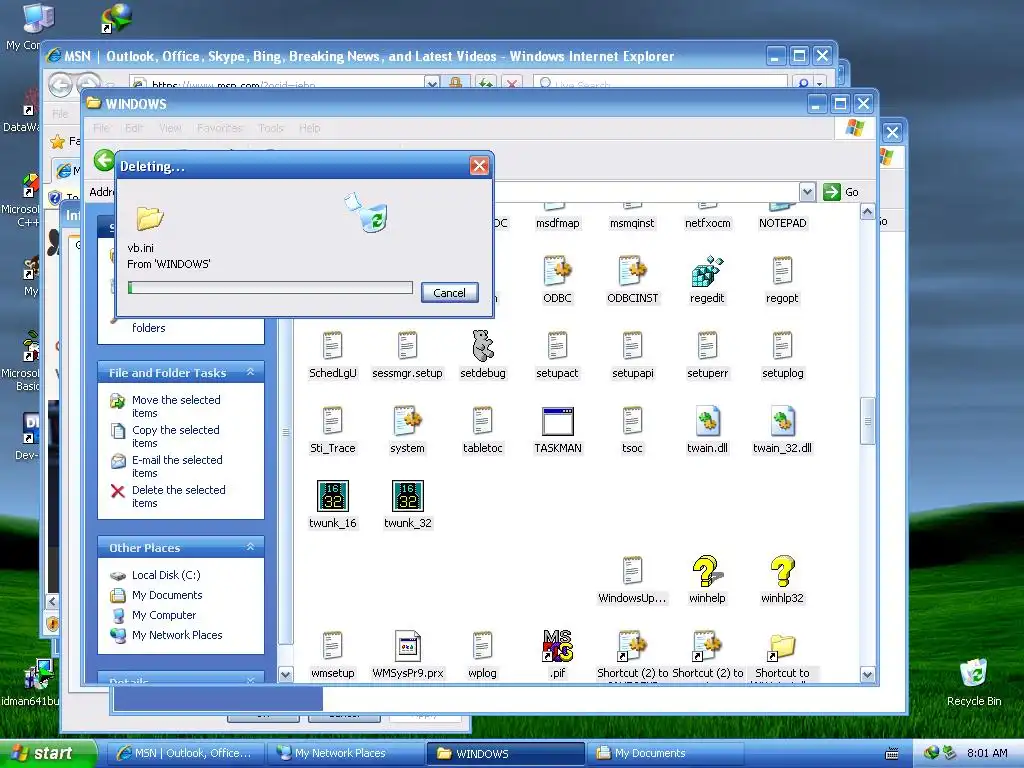Open the View menu in WINDOWS
Image resolution: width=1024 pixels, height=768 pixels.
click(x=170, y=128)
